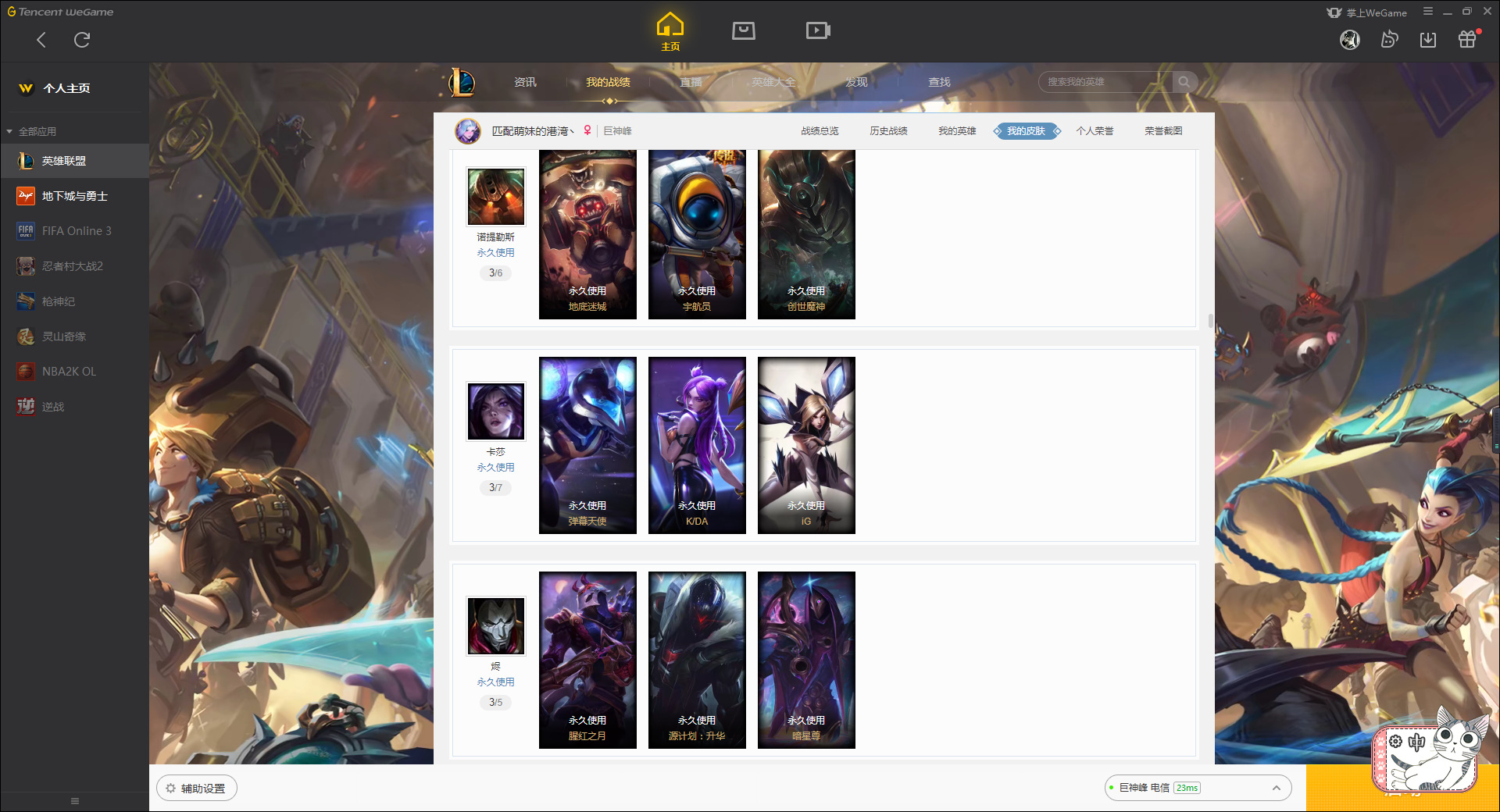Go to the 主页 home icon
The image size is (1500, 812).
tap(670, 31)
